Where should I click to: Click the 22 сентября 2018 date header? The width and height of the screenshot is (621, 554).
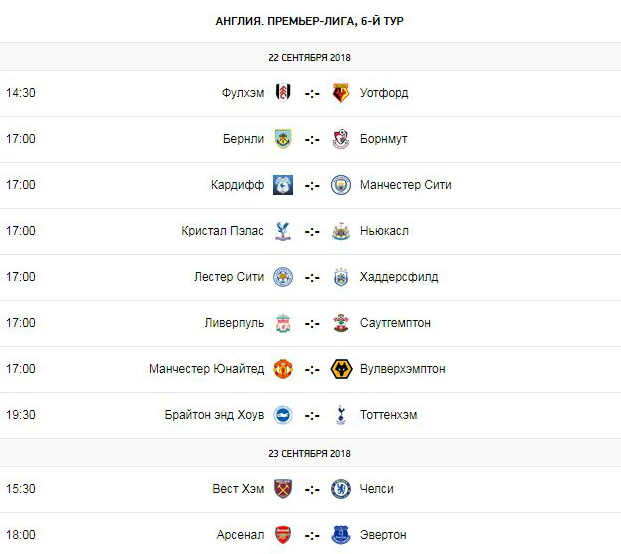(310, 57)
